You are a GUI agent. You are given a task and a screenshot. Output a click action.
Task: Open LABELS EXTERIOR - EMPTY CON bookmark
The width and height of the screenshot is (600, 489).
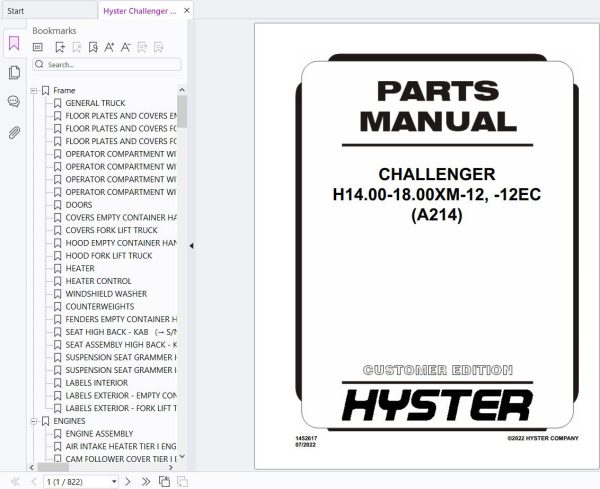pyautogui.click(x=121, y=396)
